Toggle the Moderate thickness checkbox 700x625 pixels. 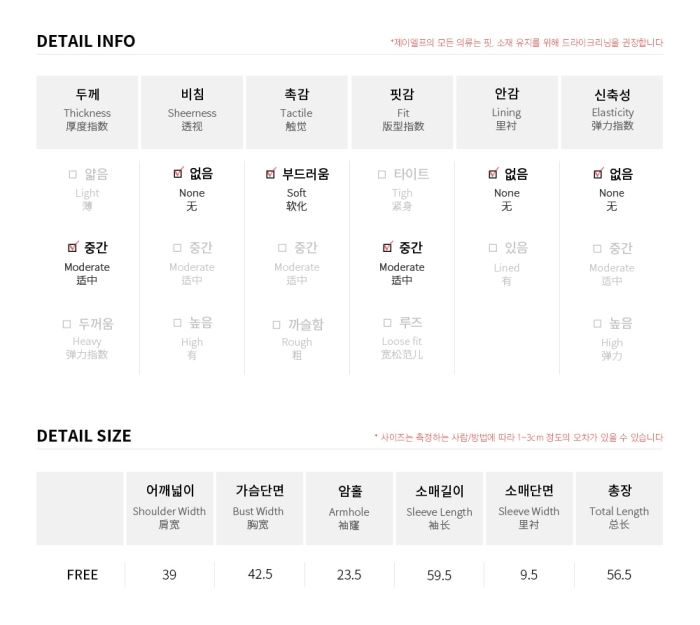(x=72, y=247)
